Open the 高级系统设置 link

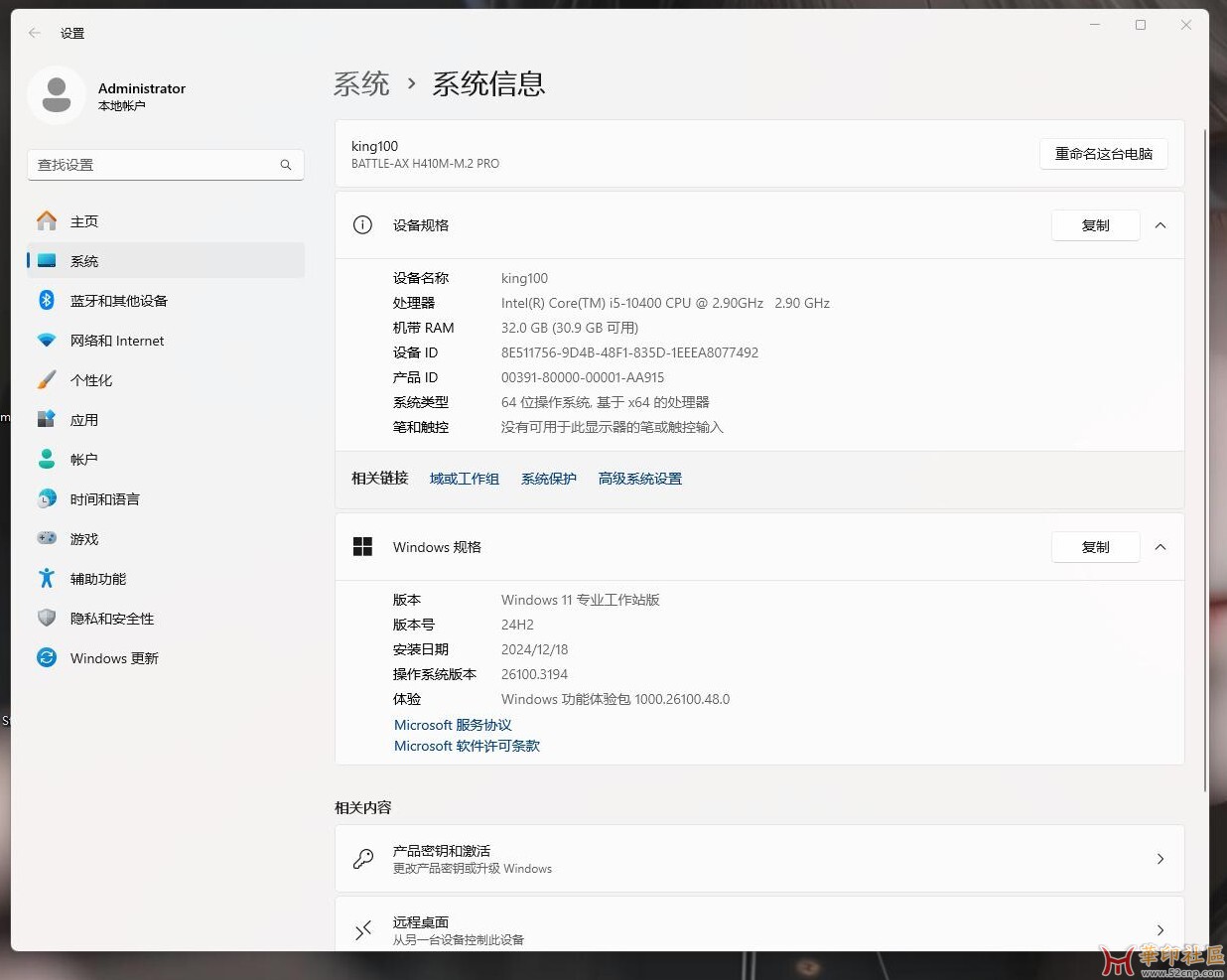640,479
